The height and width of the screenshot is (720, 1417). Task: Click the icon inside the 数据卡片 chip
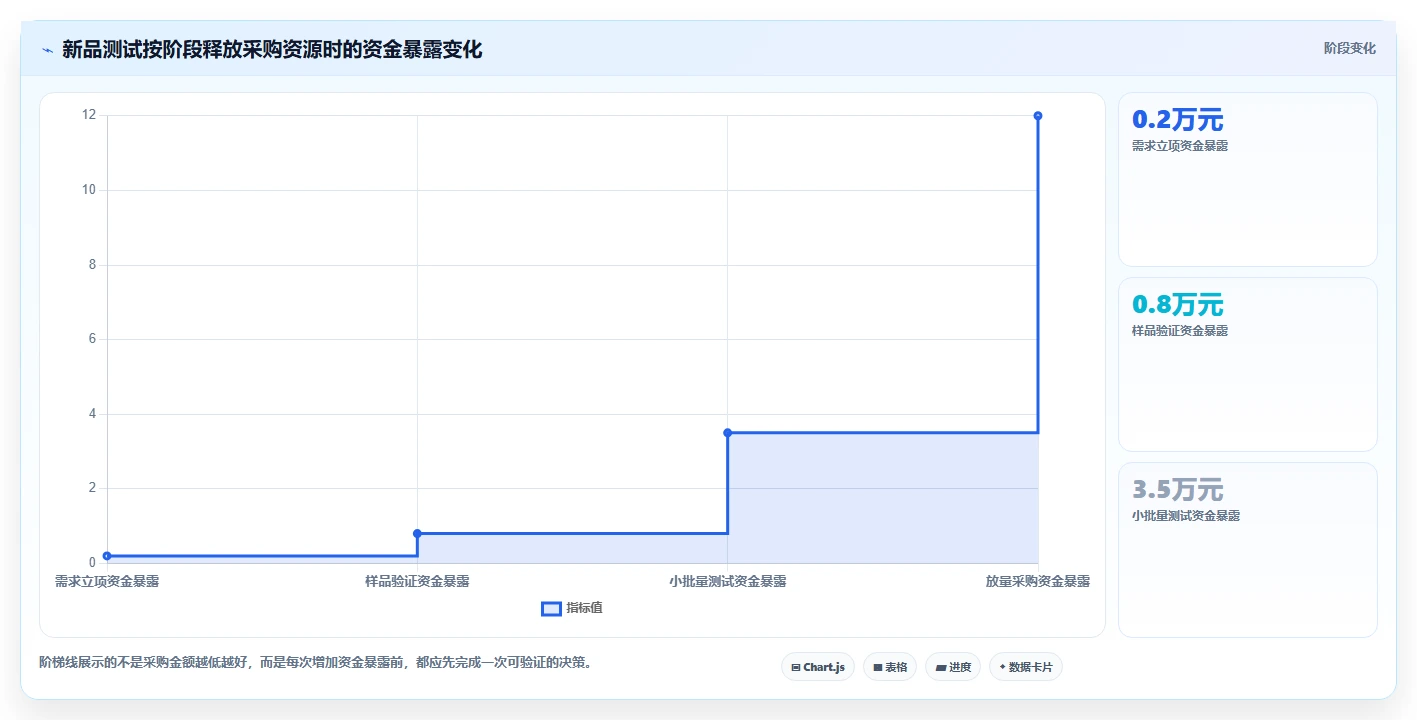pos(1002,667)
